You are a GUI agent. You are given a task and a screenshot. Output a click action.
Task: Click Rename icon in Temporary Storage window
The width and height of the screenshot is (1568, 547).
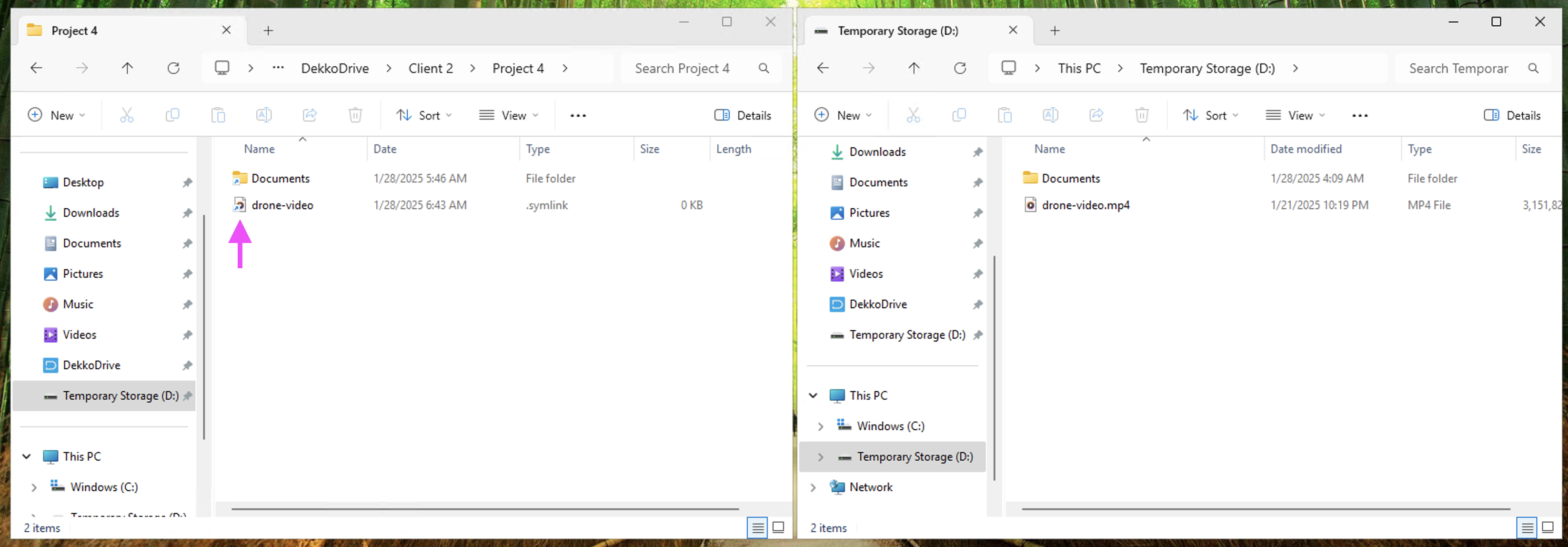pyautogui.click(x=1050, y=115)
